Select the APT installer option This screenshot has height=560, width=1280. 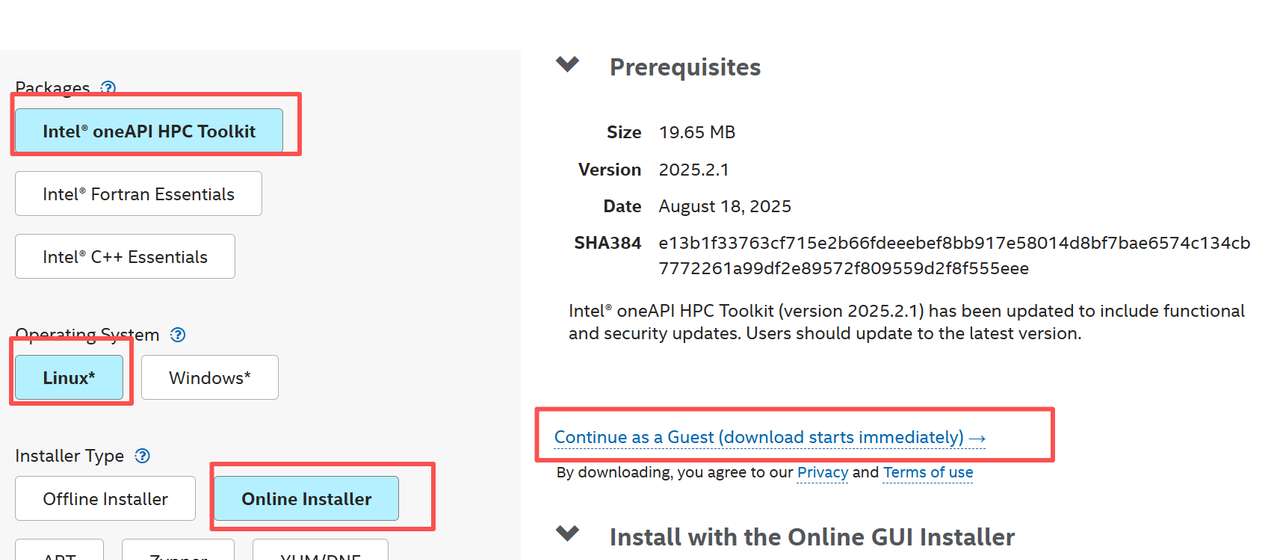[60, 552]
